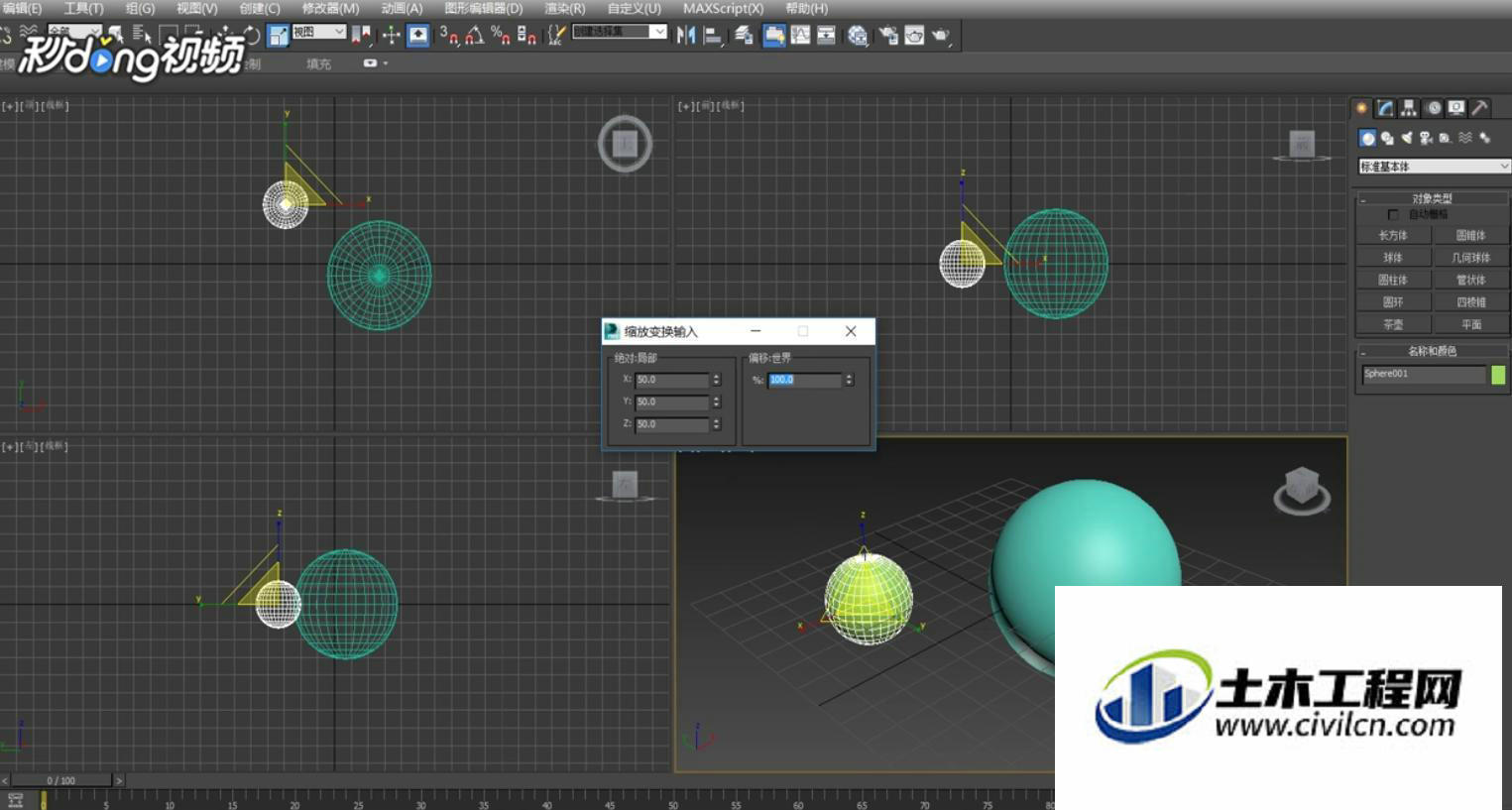Viewport: 1512px width, 810px height.
Task: Open the 工具(T) menu
Action: point(83,8)
